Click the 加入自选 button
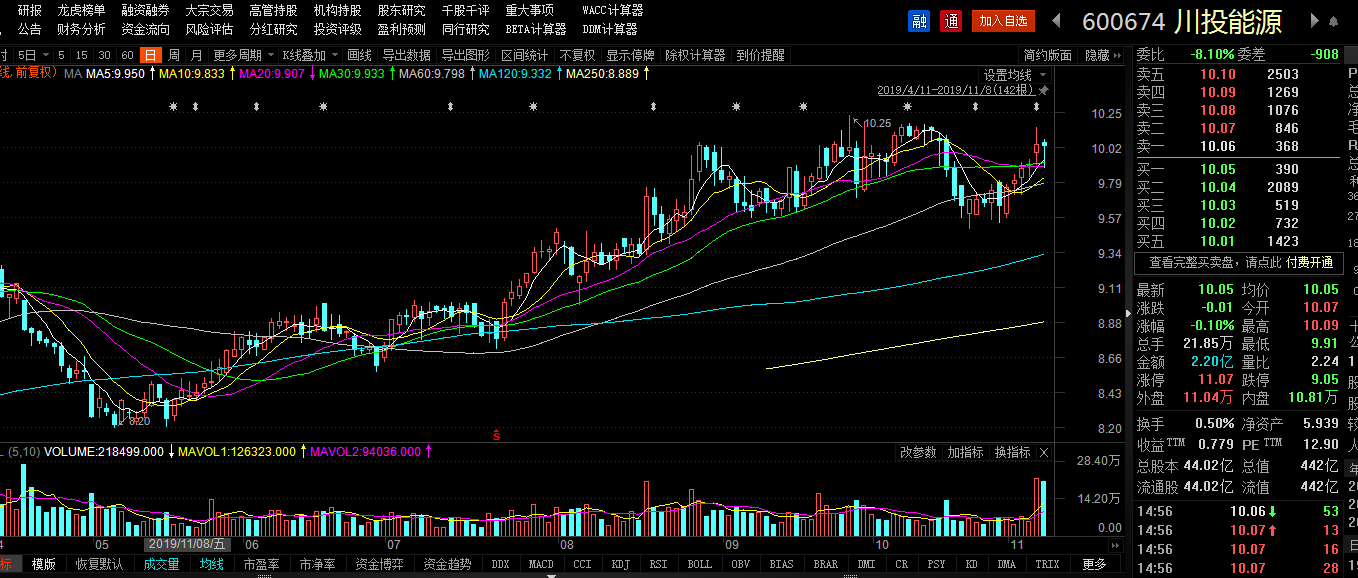 point(1003,20)
